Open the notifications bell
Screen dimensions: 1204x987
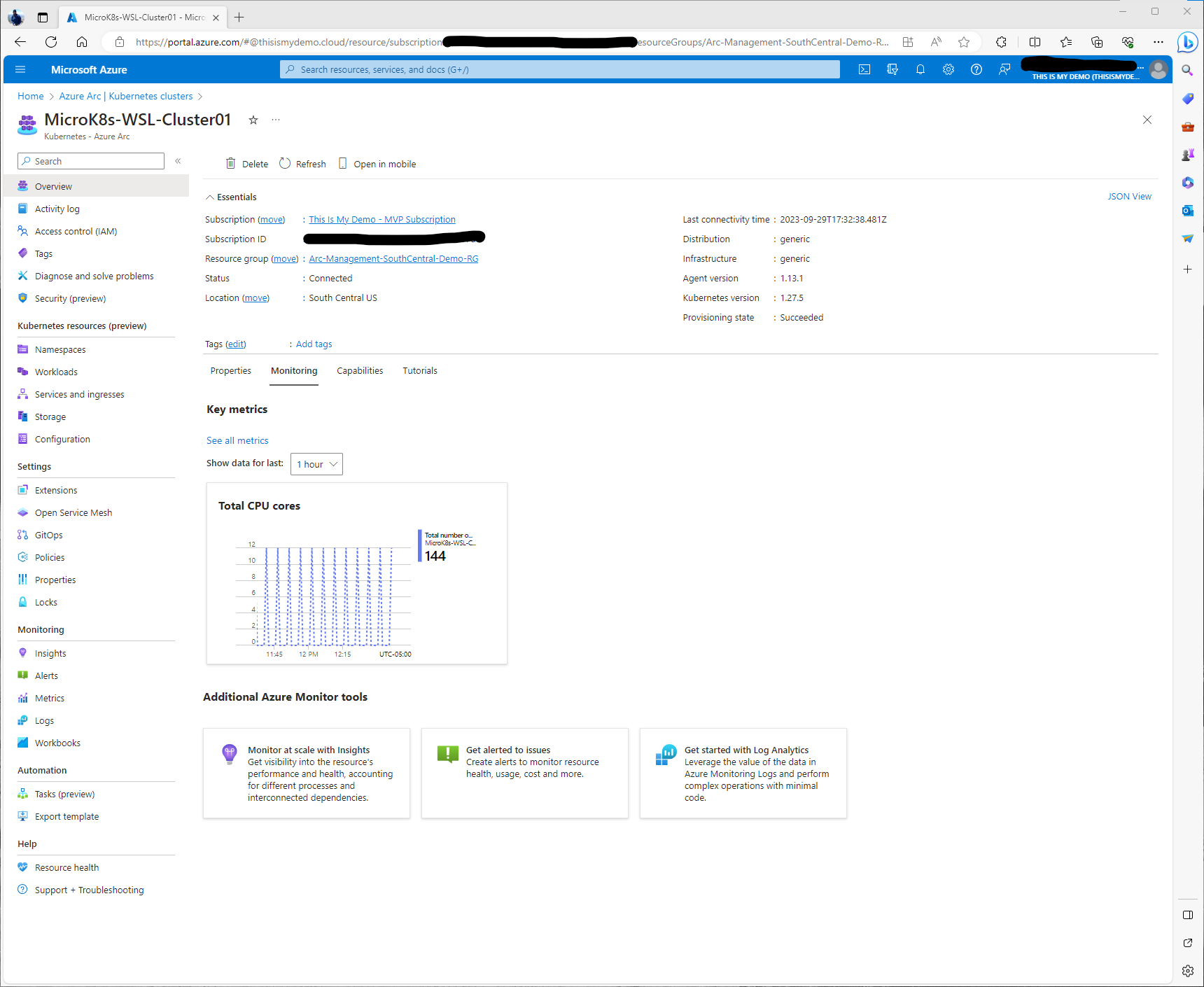coord(920,69)
